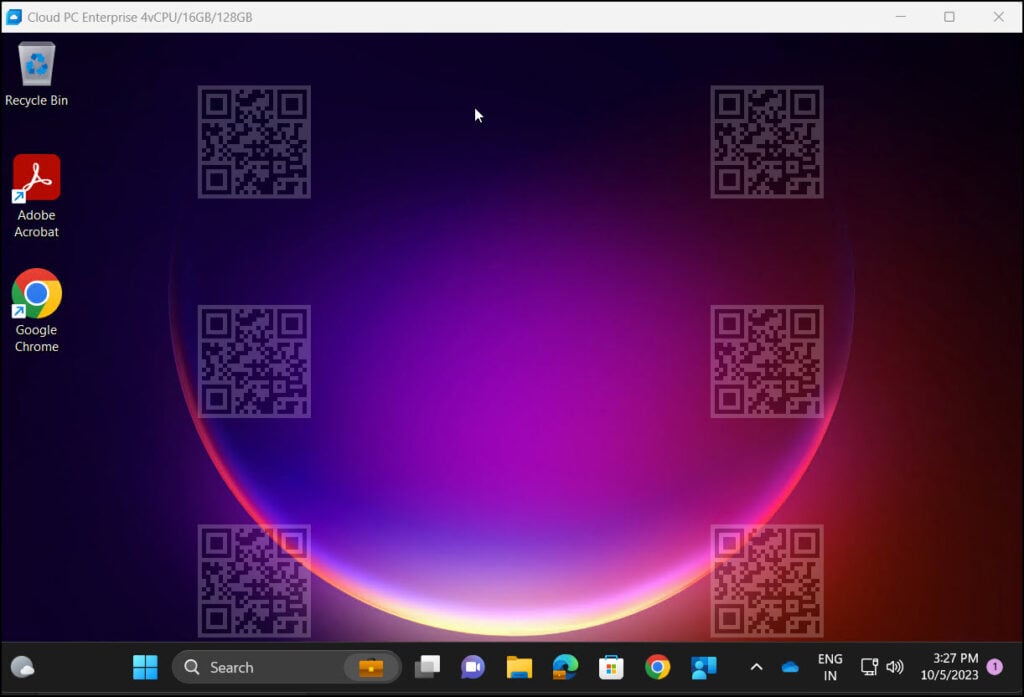Click the Cloud PC app icon in the title bar
The image size is (1024, 697).
coord(14,17)
